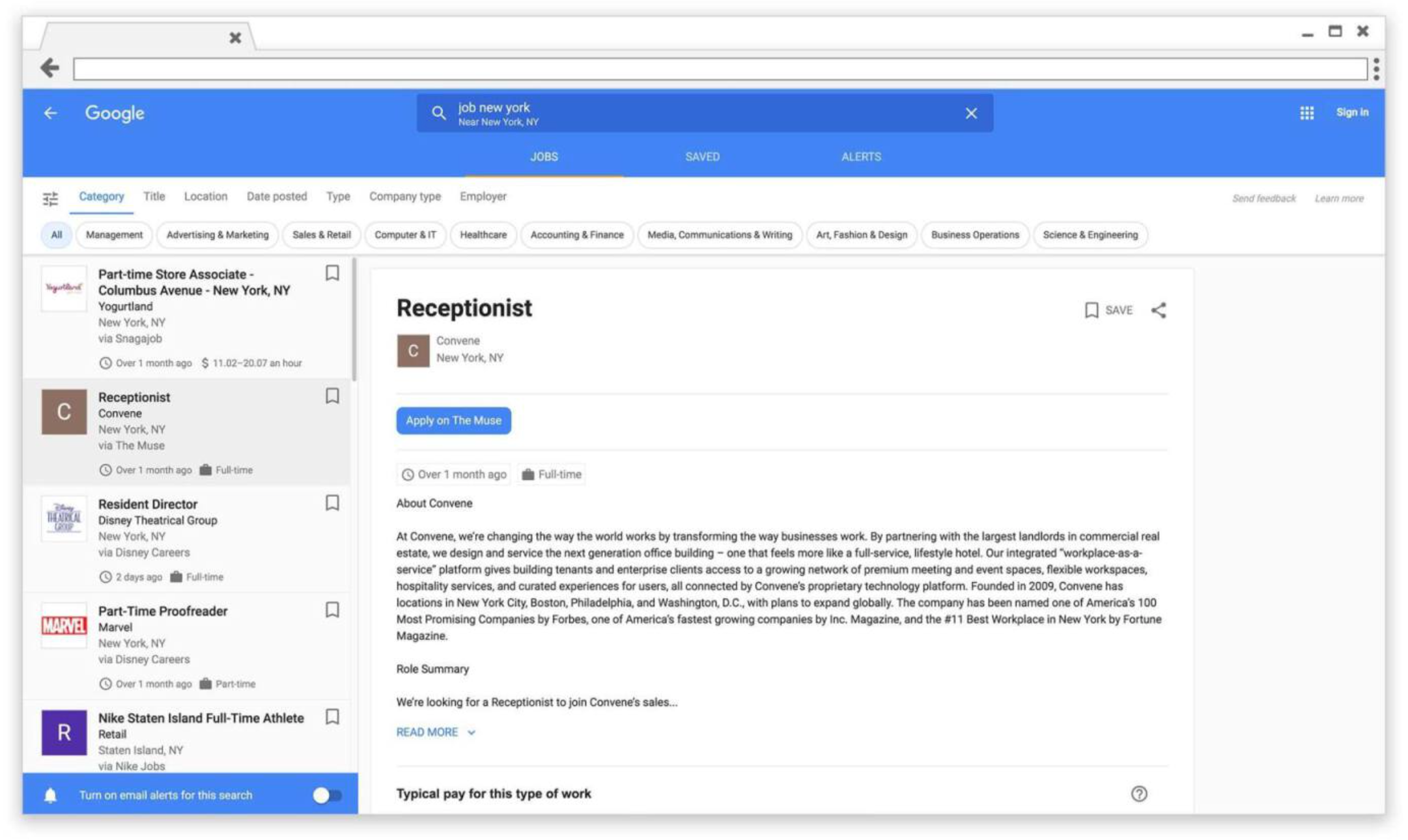The height and width of the screenshot is (840, 1408).
Task: Click the Over 1 month ago detail chip
Action: 453,474
